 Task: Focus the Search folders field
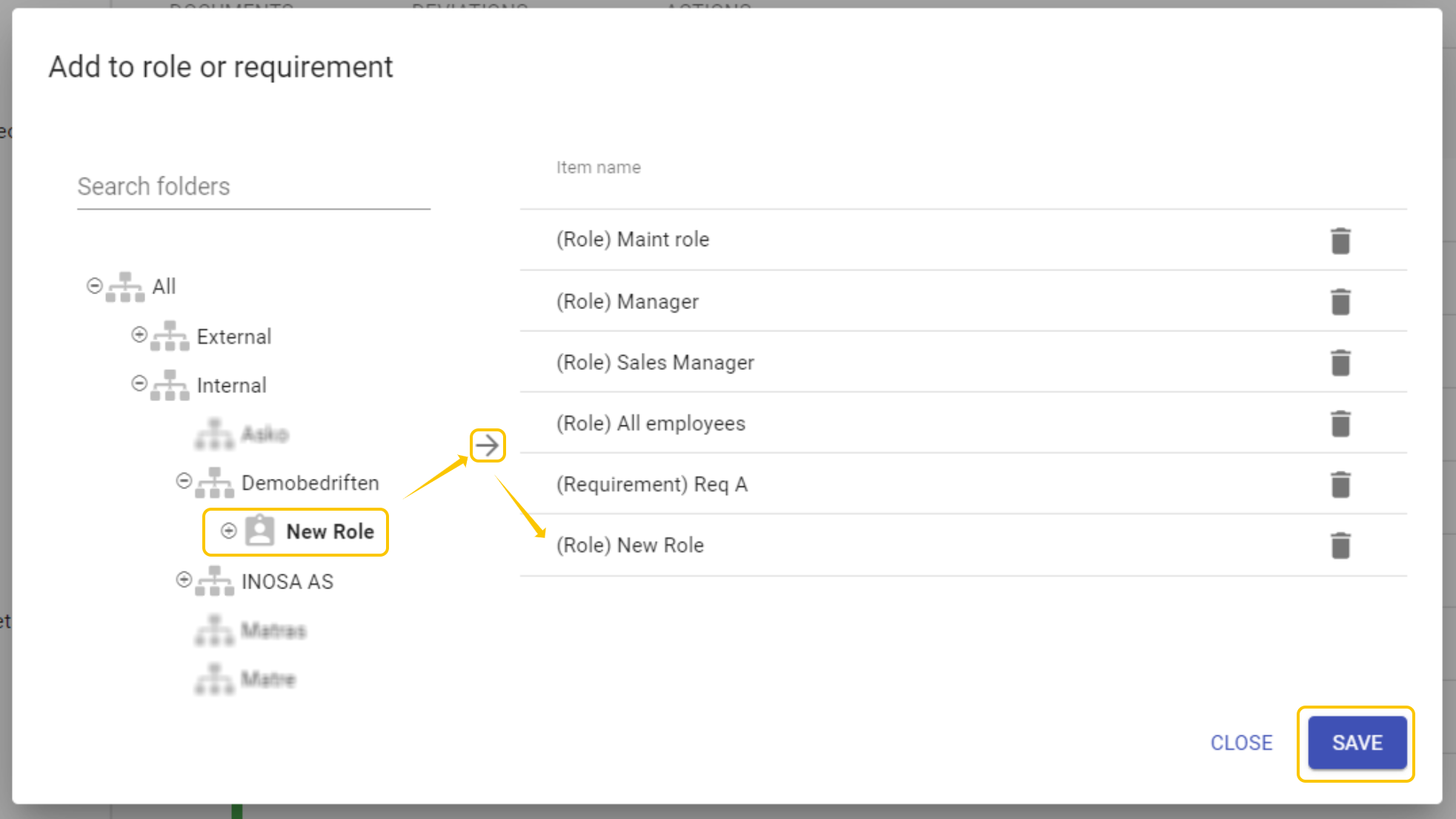pos(253,187)
